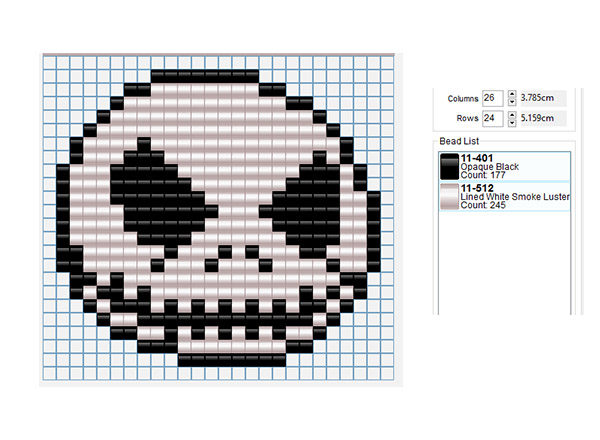Click the 'Lined White Smoke Luster' name text
Screen dimensions: 600x440
[x=515, y=197]
